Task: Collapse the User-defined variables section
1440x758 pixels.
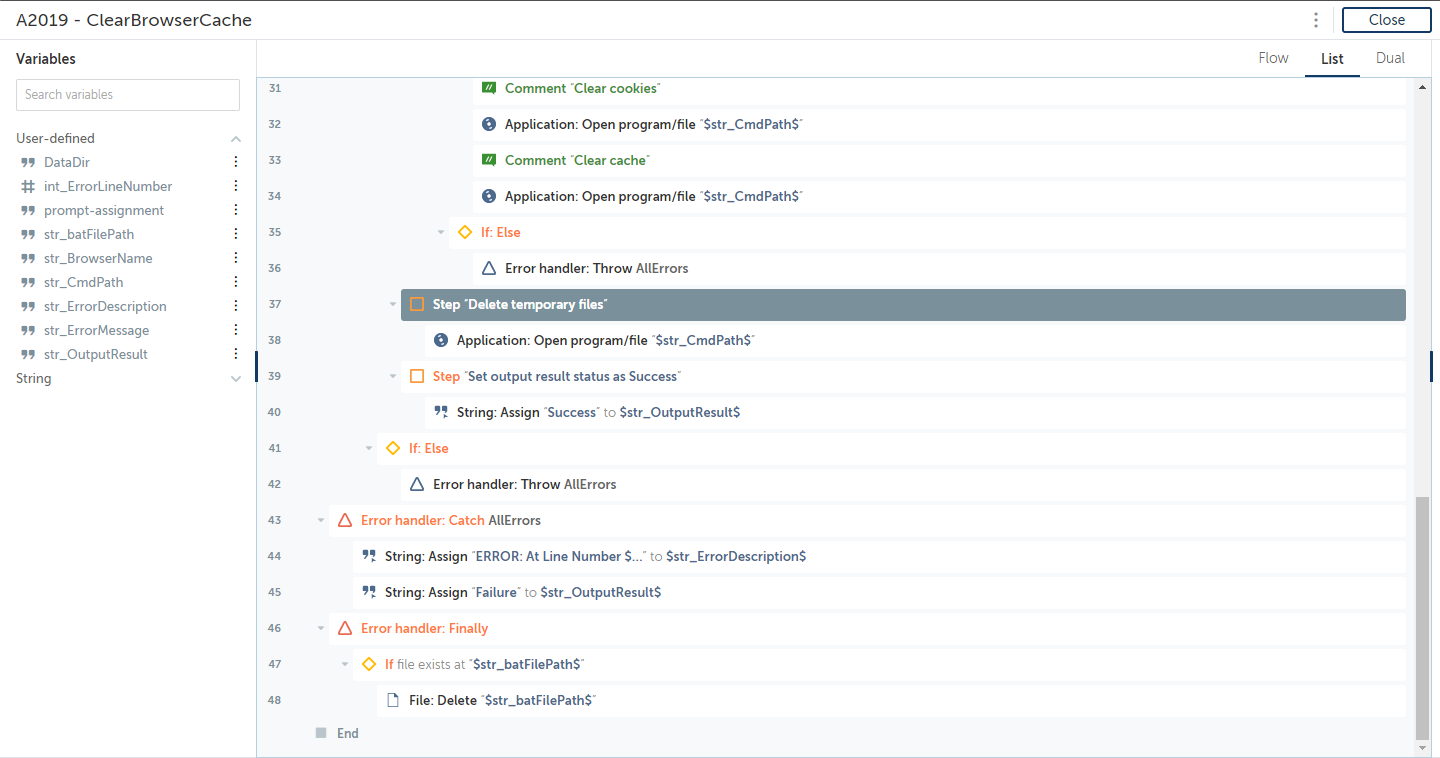Action: click(x=236, y=139)
